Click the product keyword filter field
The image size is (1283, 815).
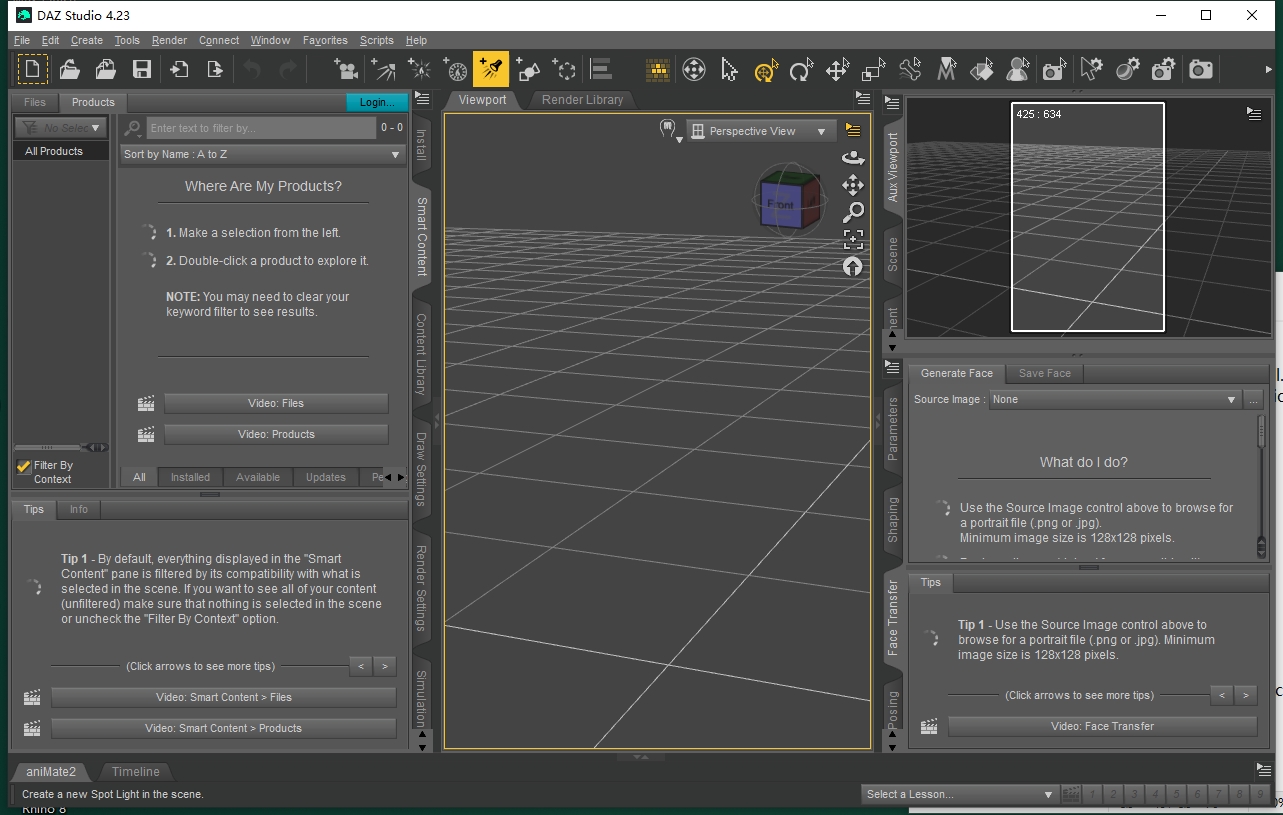262,127
